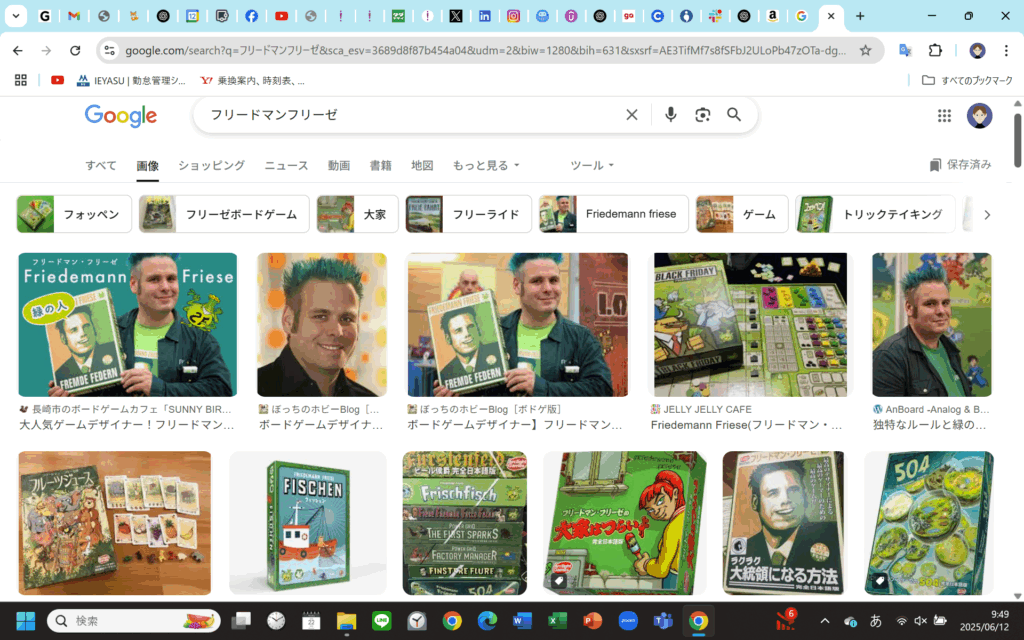Select the ショッピング search tab
The height and width of the screenshot is (640, 1024).
(x=212, y=165)
